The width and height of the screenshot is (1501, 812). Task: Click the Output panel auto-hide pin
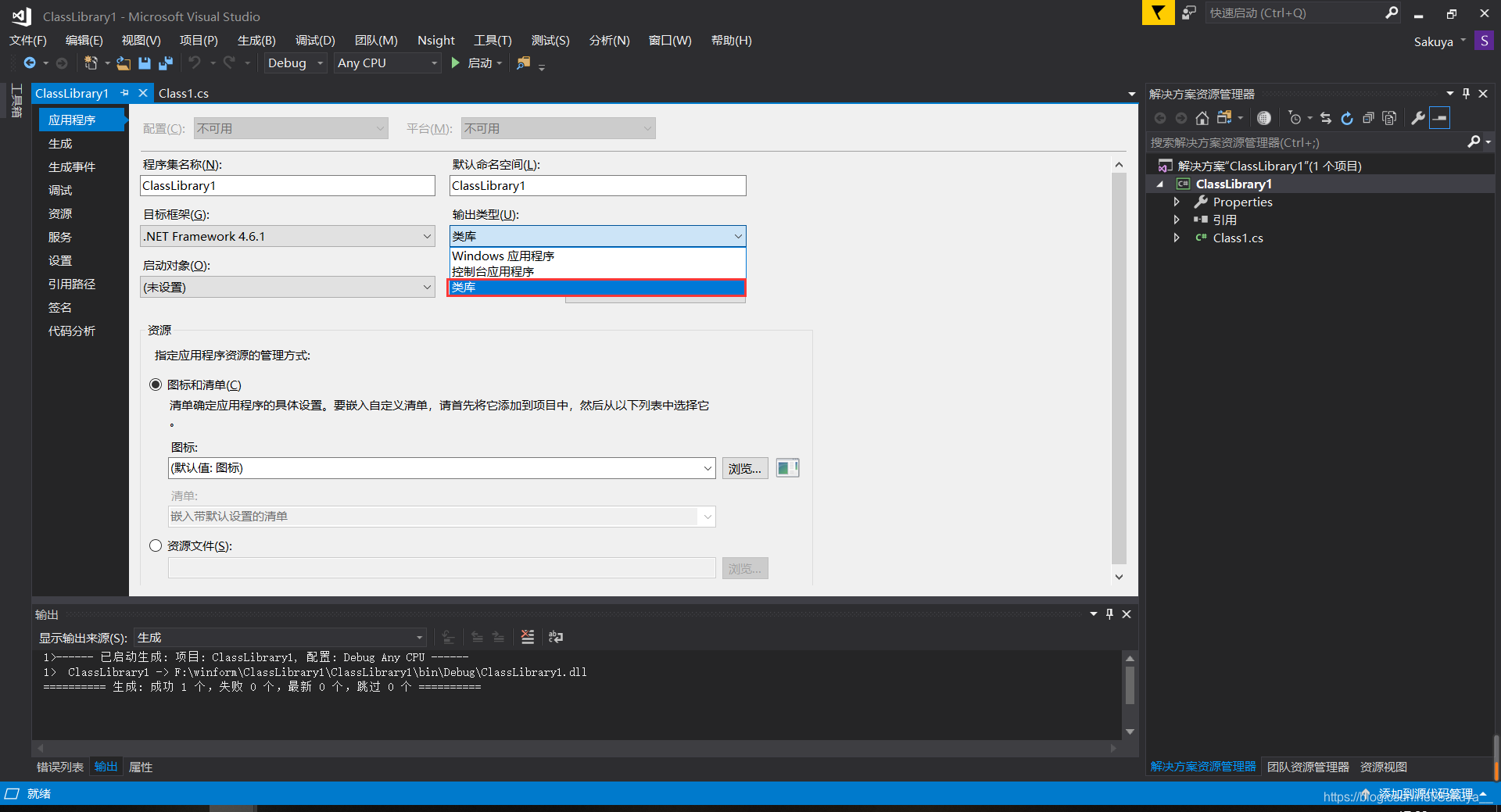point(1109,614)
